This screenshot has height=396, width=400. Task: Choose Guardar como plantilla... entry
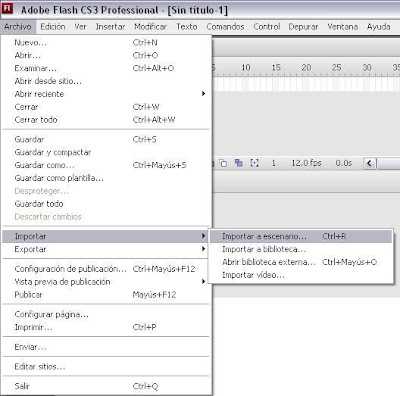coord(107,178)
